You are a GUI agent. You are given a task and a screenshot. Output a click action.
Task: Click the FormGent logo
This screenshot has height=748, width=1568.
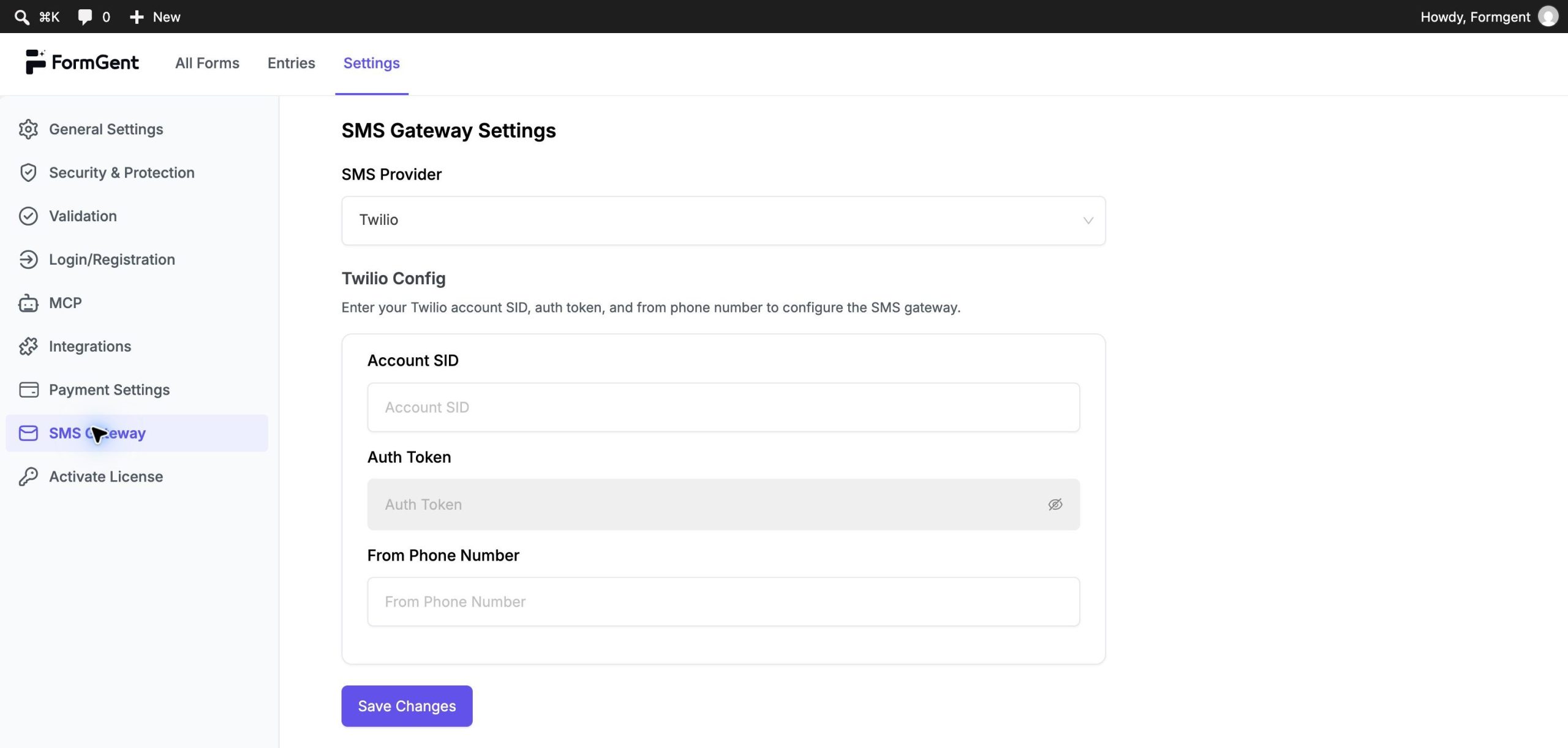click(82, 62)
